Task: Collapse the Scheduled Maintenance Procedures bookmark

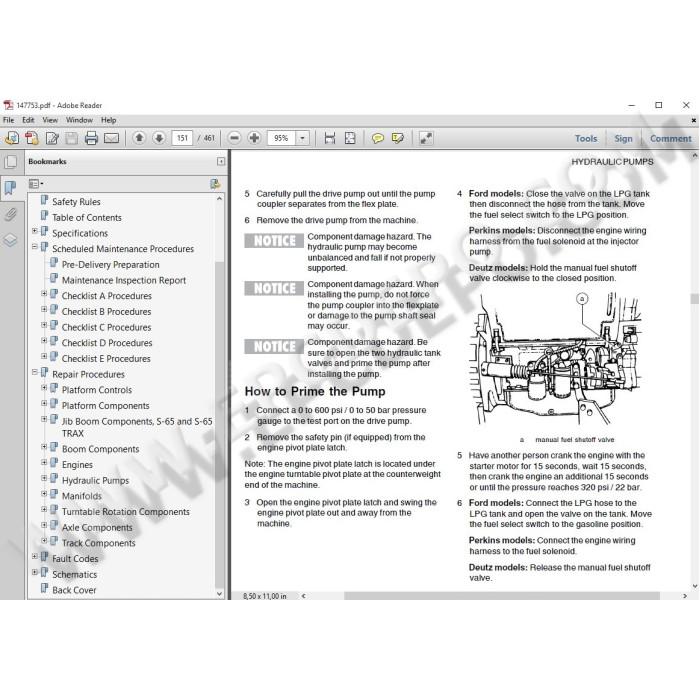Action: pyautogui.click(x=35, y=246)
